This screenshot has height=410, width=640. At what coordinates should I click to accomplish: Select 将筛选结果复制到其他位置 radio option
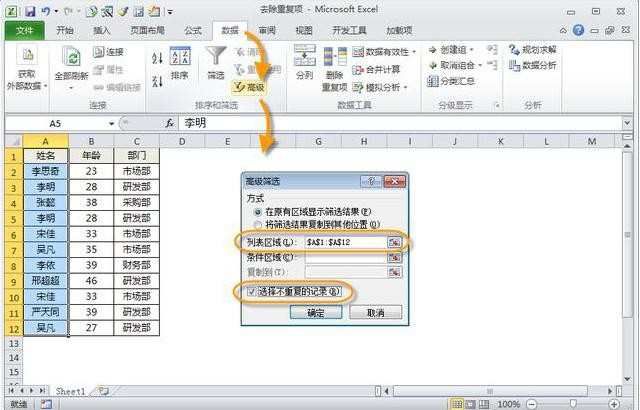coord(258,224)
